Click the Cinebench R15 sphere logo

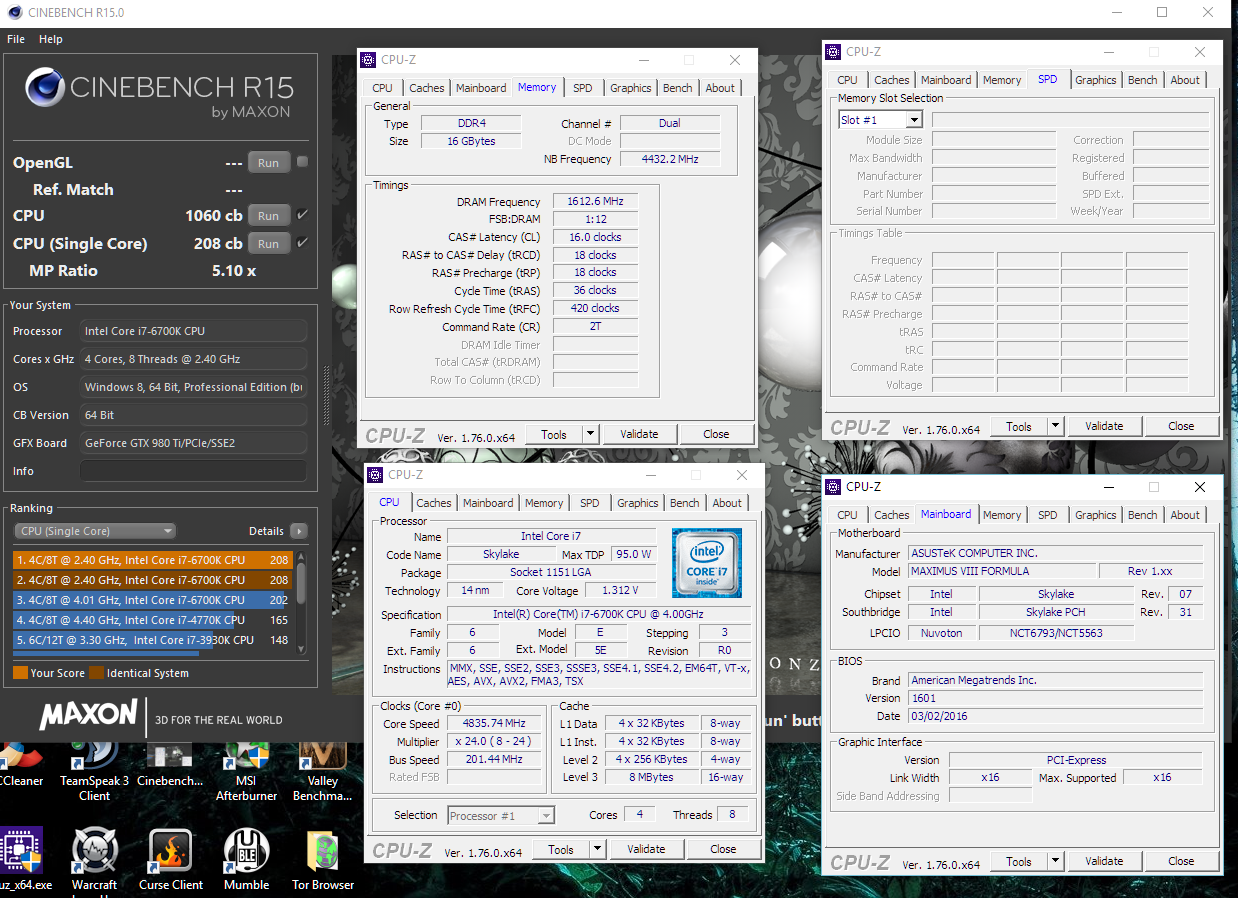(x=44, y=88)
